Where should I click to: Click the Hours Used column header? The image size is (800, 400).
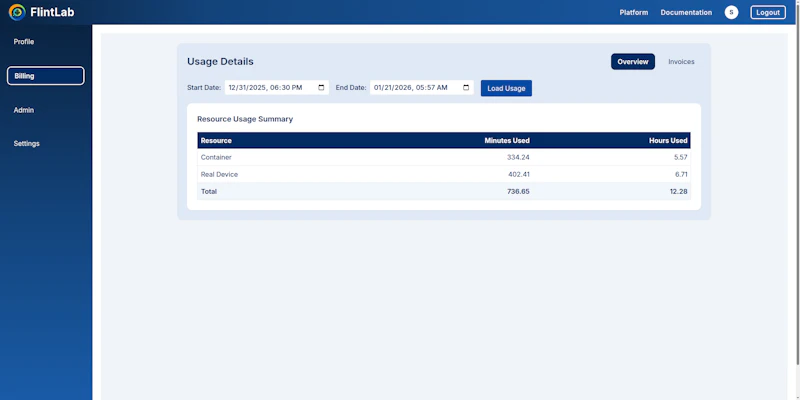(x=668, y=140)
